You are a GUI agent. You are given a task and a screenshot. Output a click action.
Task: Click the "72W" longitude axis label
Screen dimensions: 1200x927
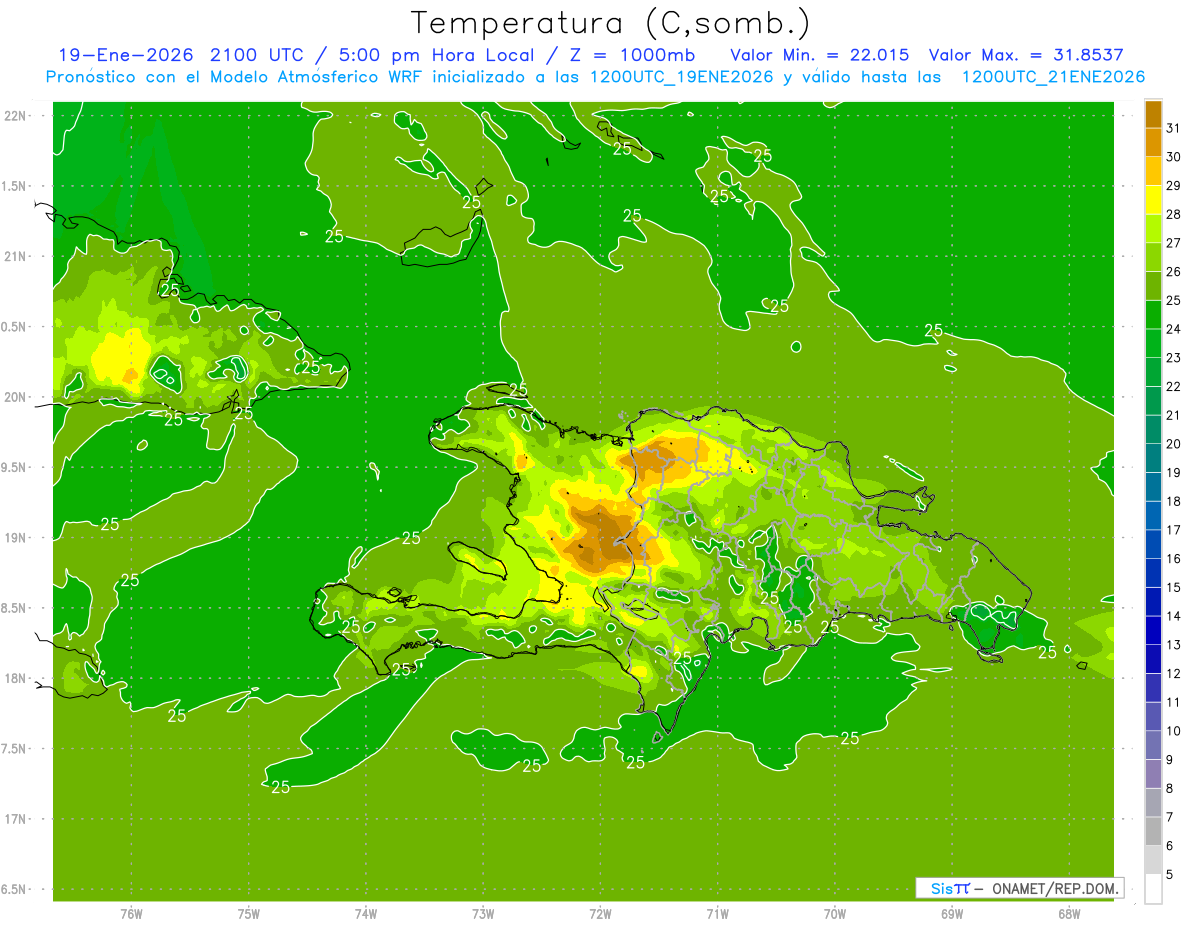pos(600,913)
